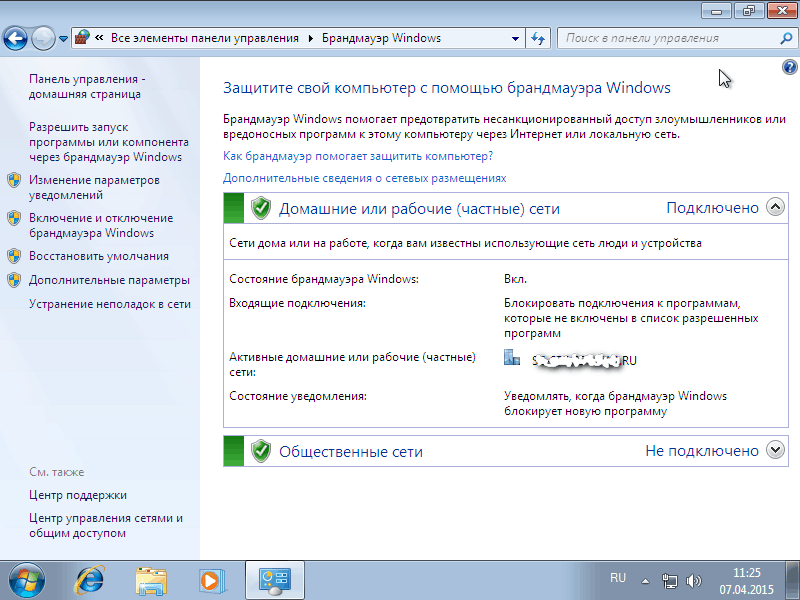This screenshot has height=600, width=800.
Task: Open the 'Дополнительные параметры' link
Action: click(x=109, y=280)
